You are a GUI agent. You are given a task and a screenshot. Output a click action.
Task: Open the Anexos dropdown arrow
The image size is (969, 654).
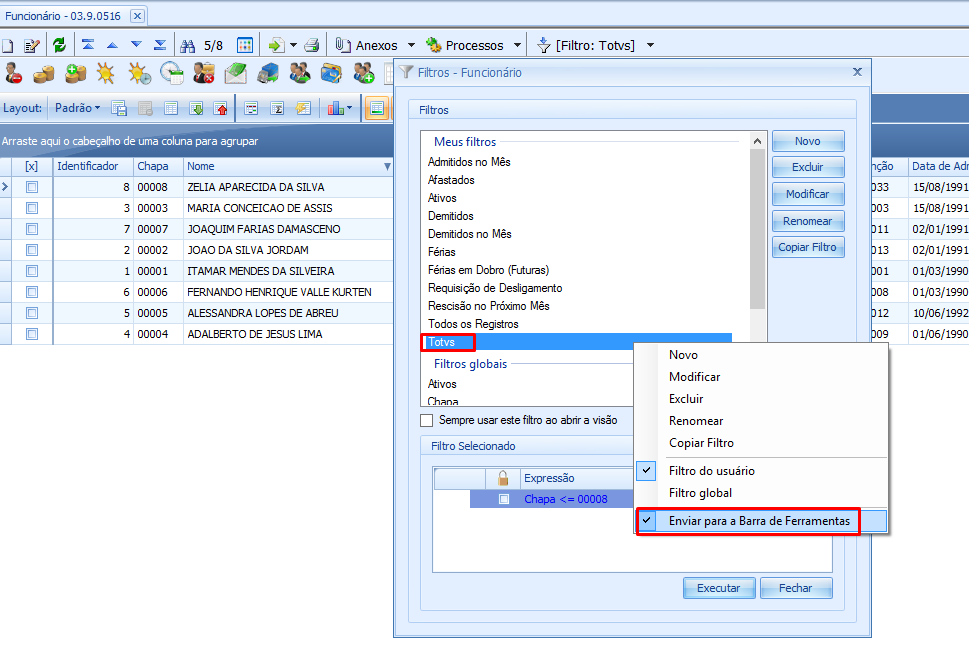pyautogui.click(x=412, y=45)
